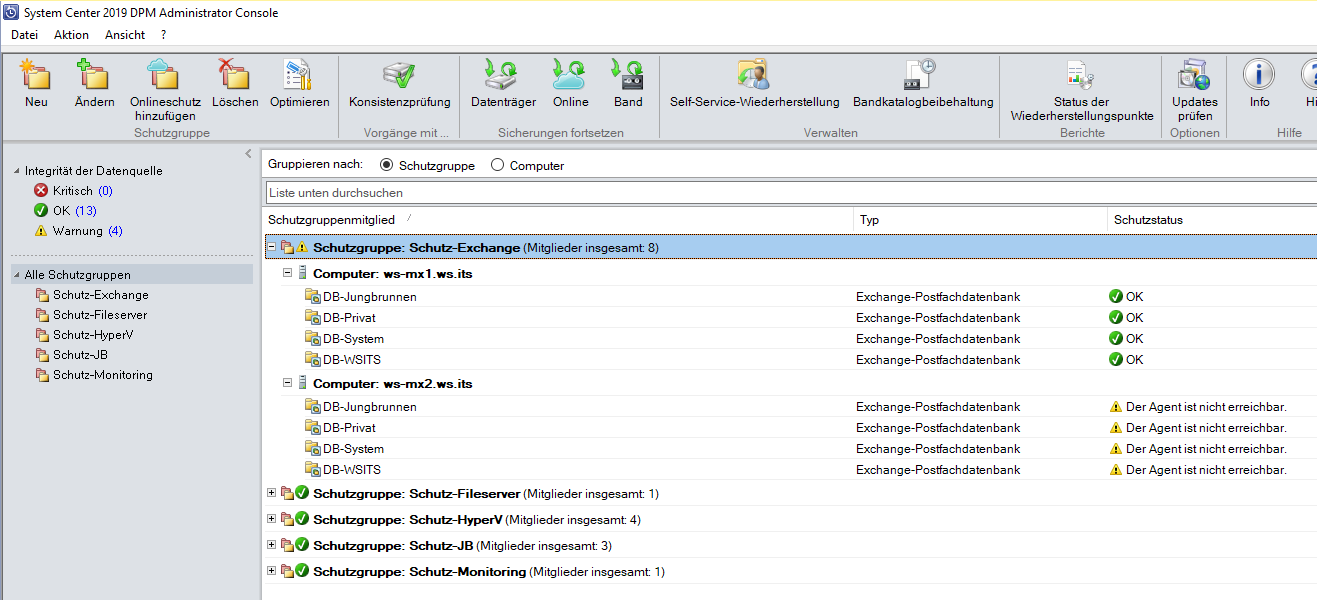Select Schutz-Fileserver in the sidebar

[x=100, y=315]
